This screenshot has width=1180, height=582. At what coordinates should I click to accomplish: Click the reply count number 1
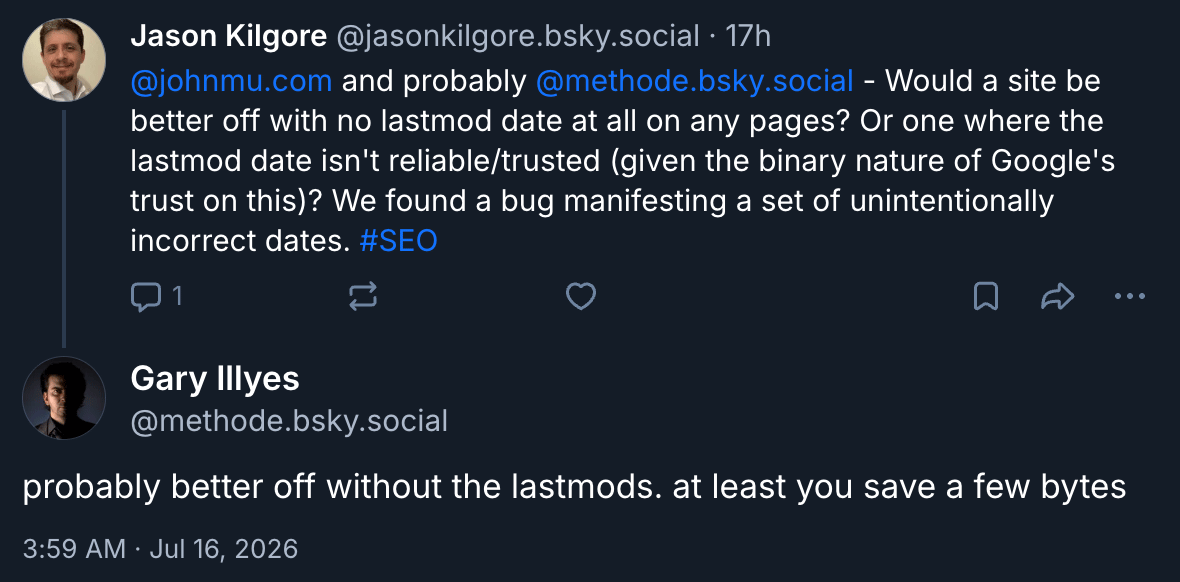pyautogui.click(x=178, y=297)
